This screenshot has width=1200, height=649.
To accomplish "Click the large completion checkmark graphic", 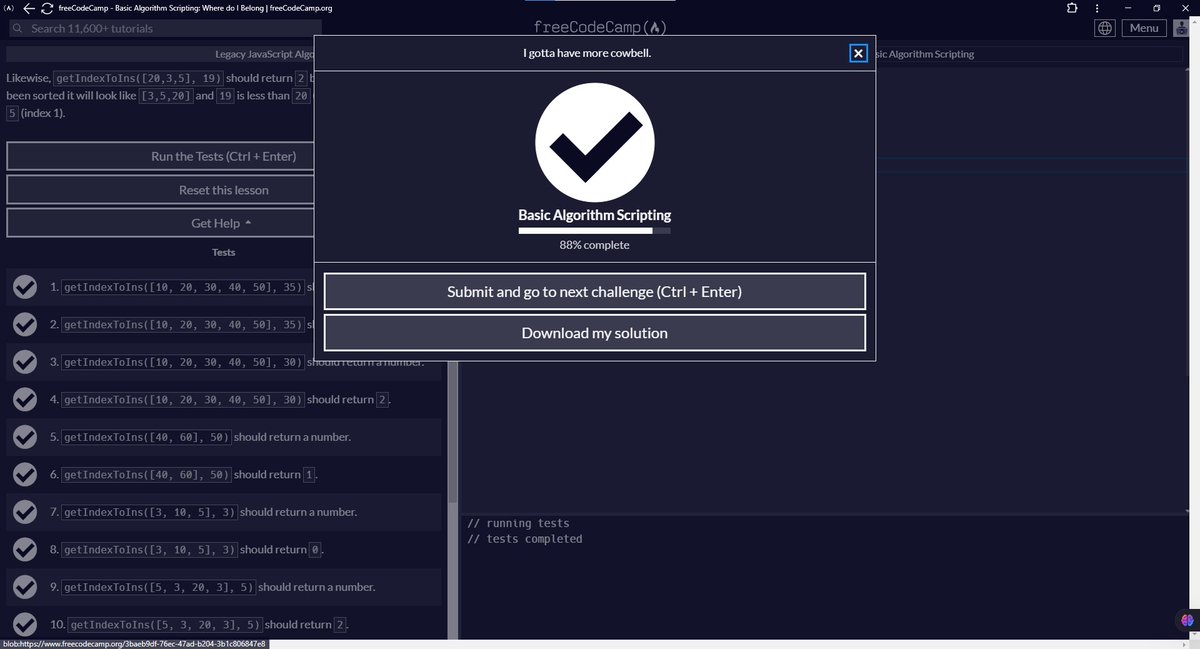I will pos(595,142).
